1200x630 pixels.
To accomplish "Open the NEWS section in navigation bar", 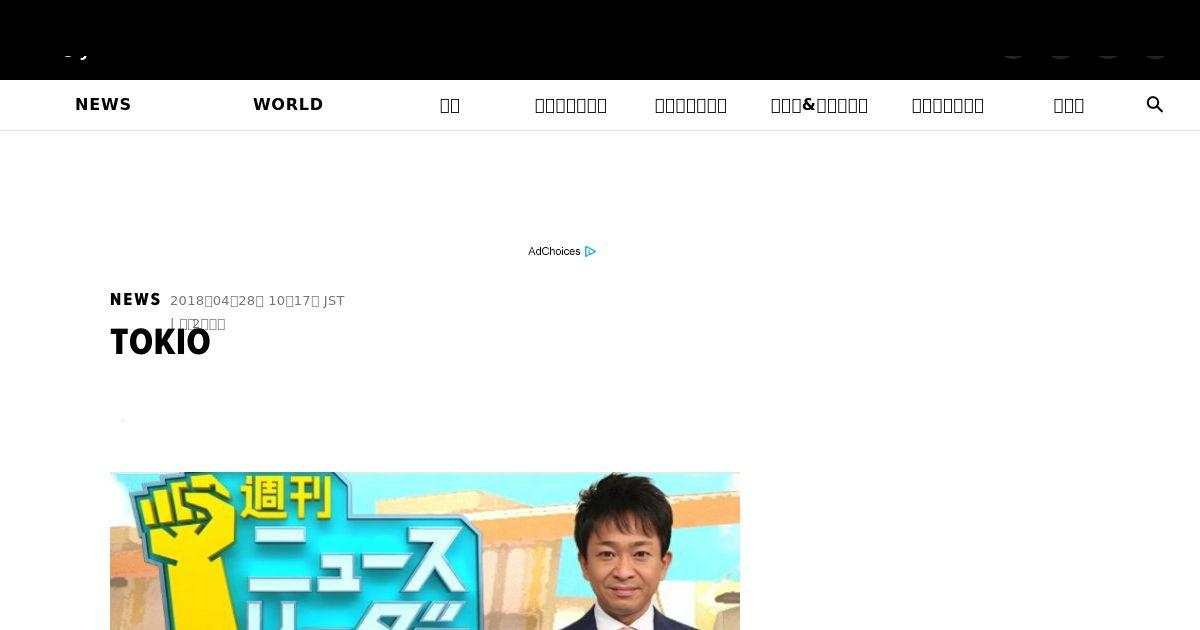I will click(x=103, y=105).
